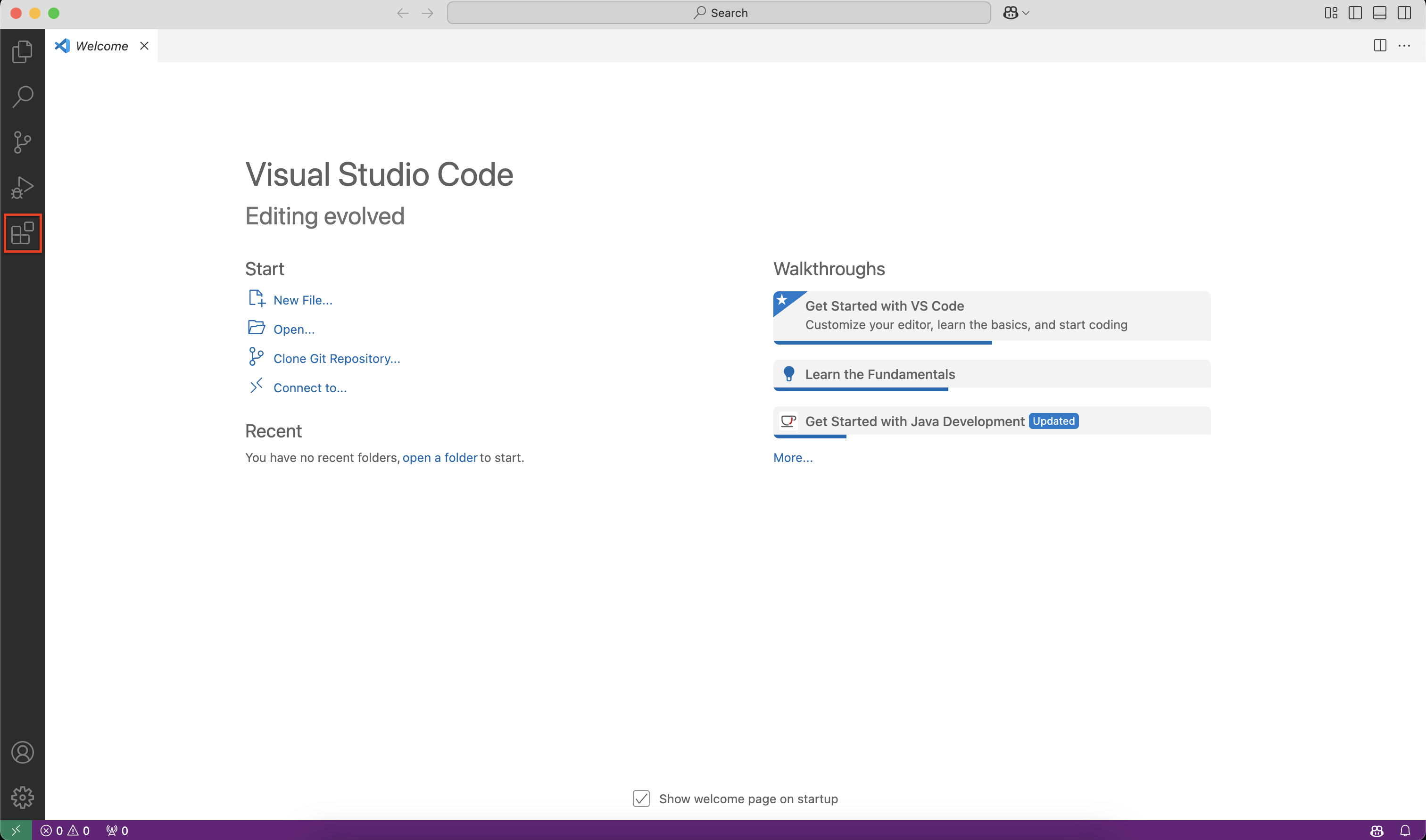
Task: Open the editor More Actions ellipsis menu
Action: pos(1404,46)
